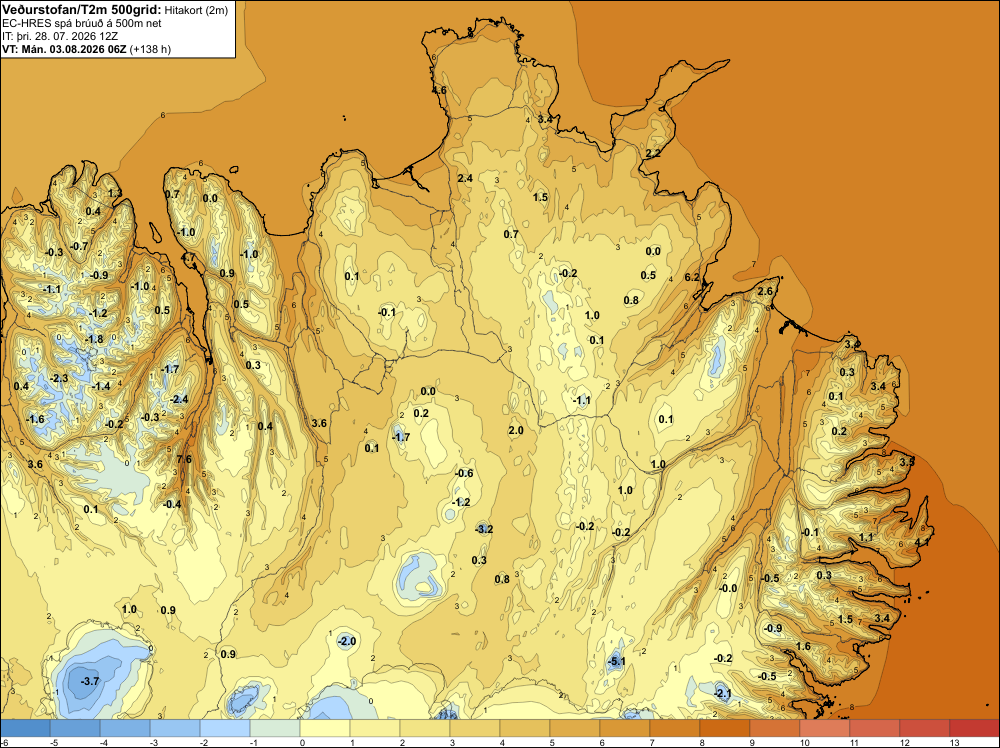The width and height of the screenshot is (1000, 748).
Task: Select the pale green legend swatch between -1 and 0
Action: 275,728
